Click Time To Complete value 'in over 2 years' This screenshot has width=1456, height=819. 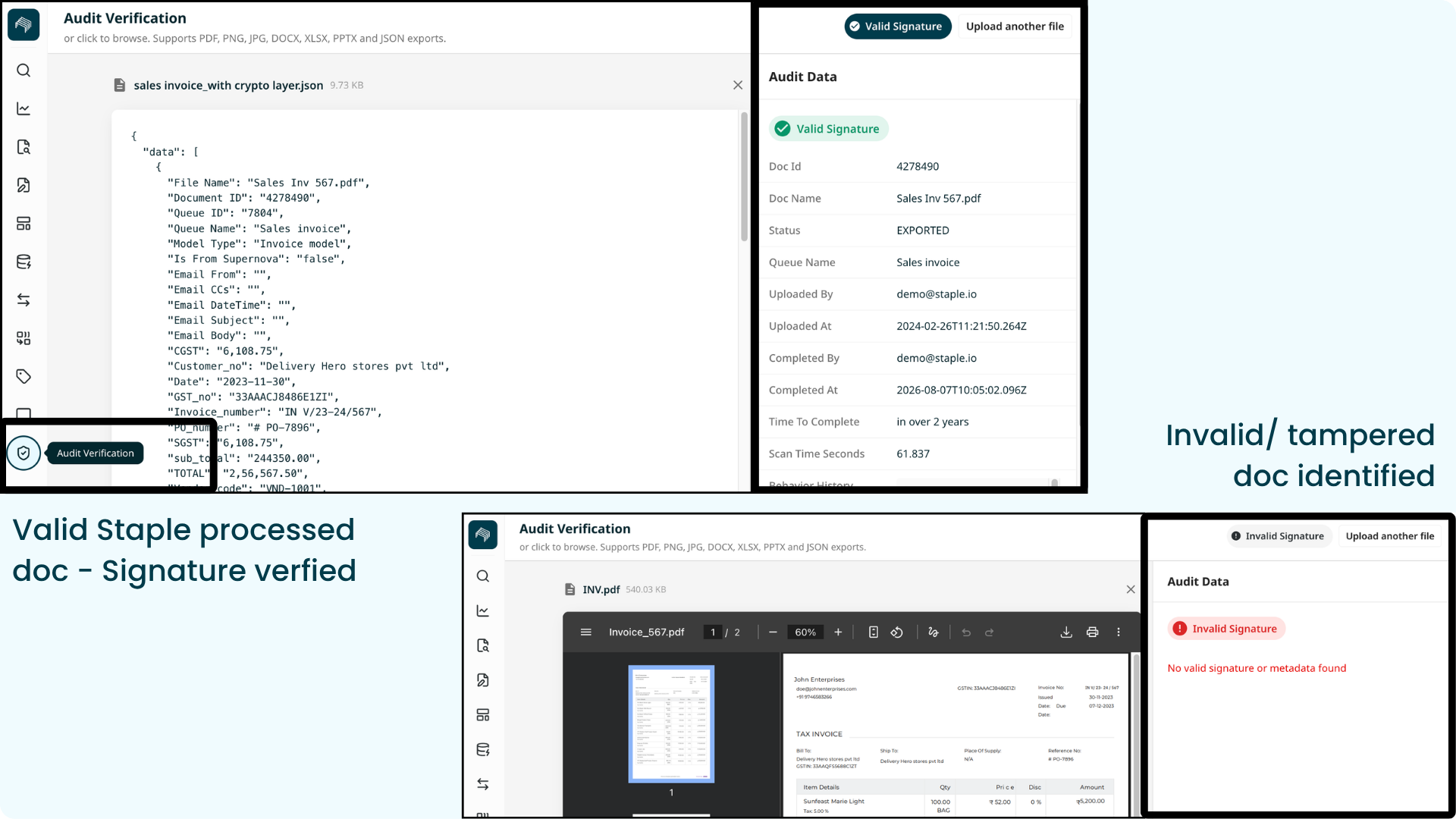[x=932, y=422]
